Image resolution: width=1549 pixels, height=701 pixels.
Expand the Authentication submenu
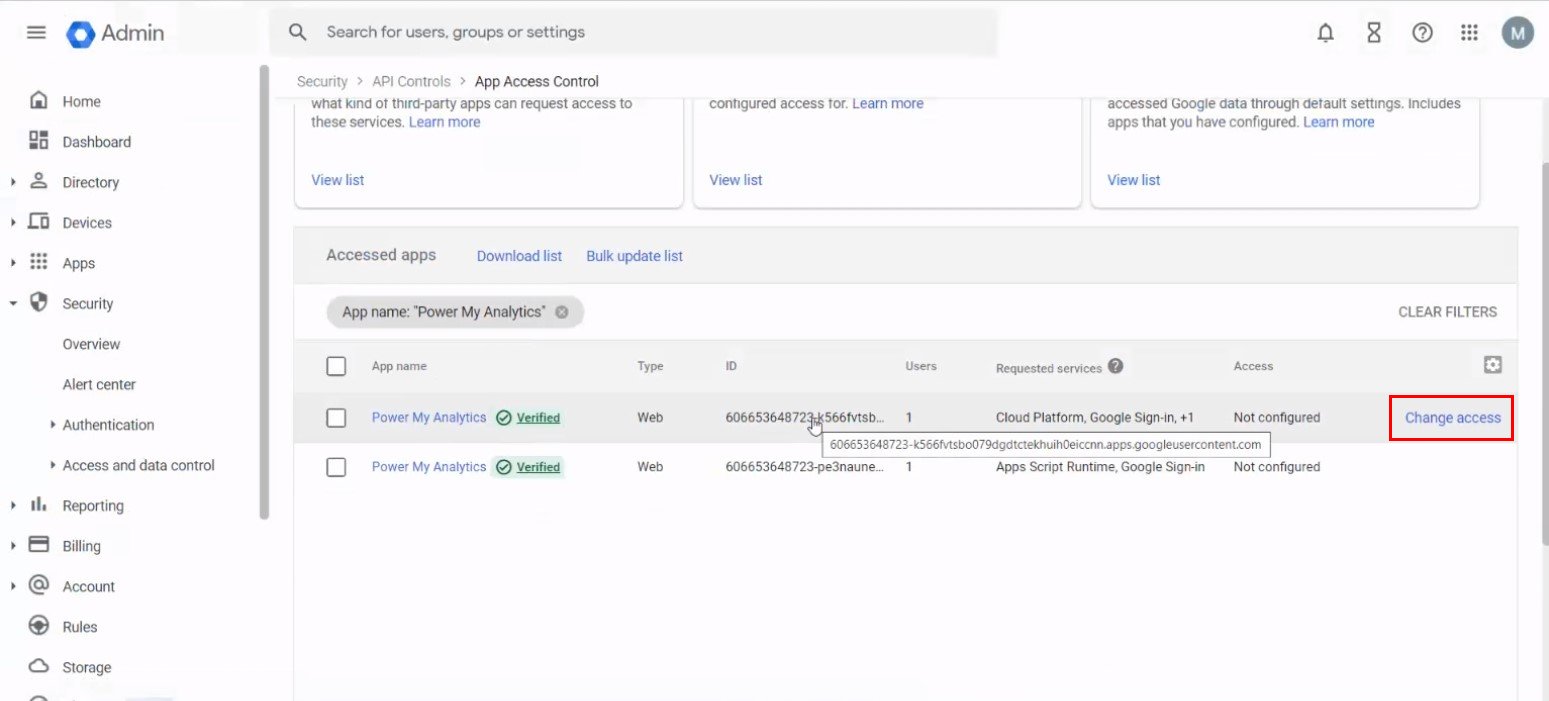[x=52, y=425]
